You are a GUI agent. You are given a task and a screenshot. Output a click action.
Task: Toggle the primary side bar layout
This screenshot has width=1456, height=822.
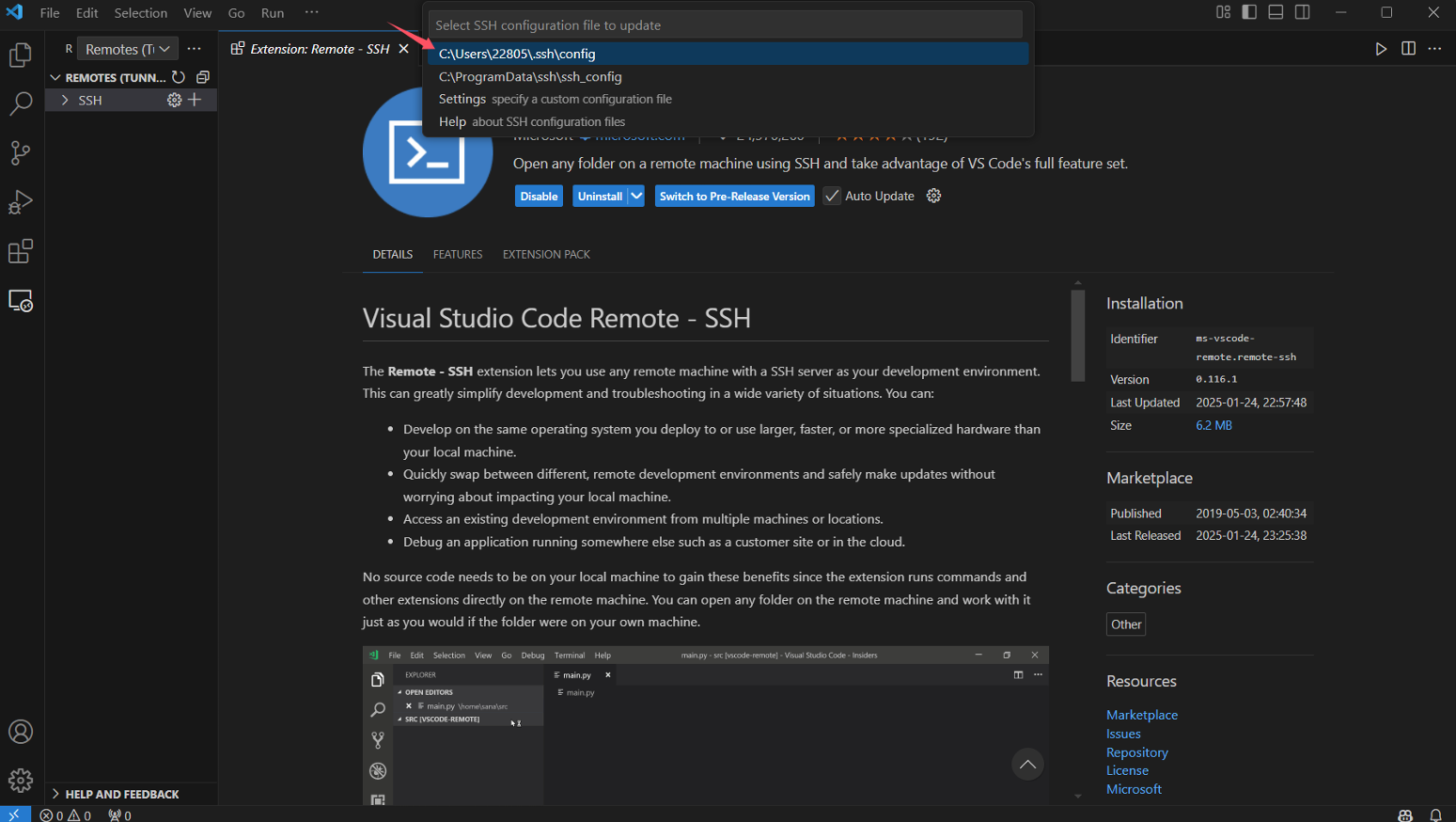point(1249,12)
